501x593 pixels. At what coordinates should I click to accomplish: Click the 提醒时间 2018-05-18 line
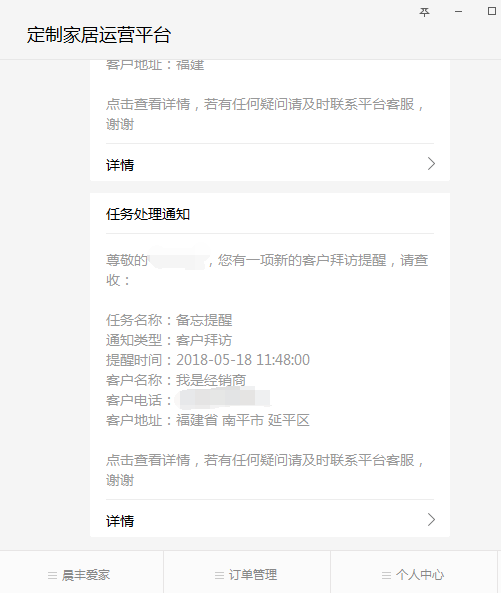pyautogui.click(x=208, y=360)
